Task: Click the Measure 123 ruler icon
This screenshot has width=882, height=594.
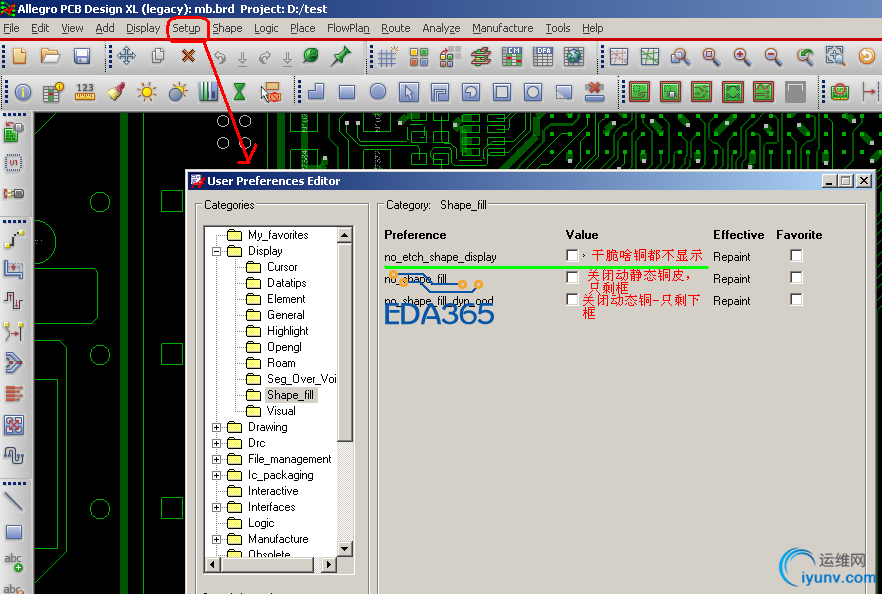Action: 85,92
